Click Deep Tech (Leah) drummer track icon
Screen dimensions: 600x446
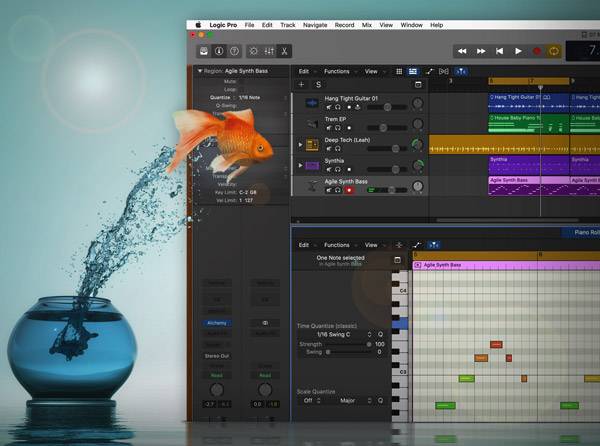tap(312, 145)
